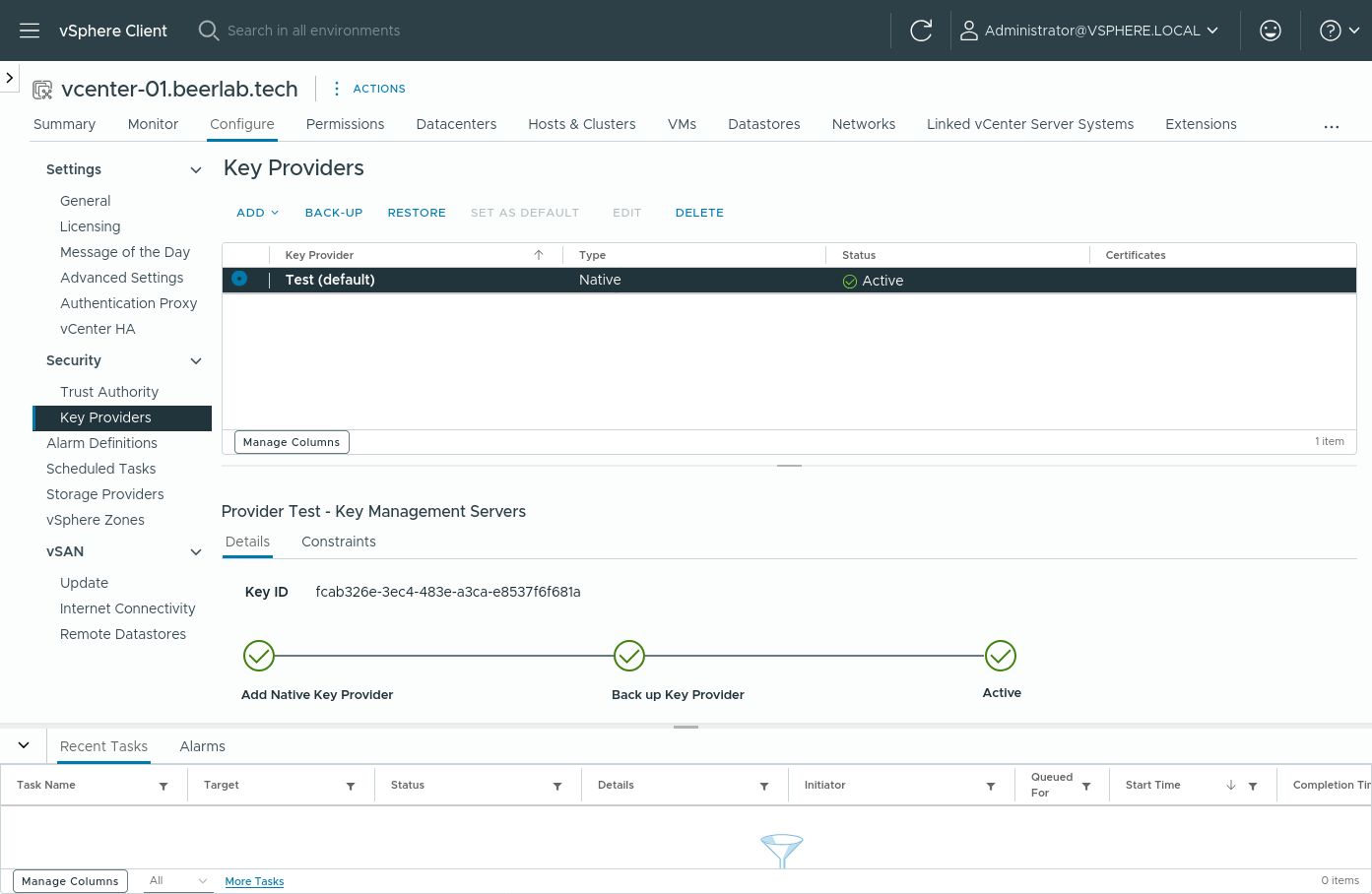Open the hamburger navigation menu
The image size is (1372, 894).
[30, 31]
